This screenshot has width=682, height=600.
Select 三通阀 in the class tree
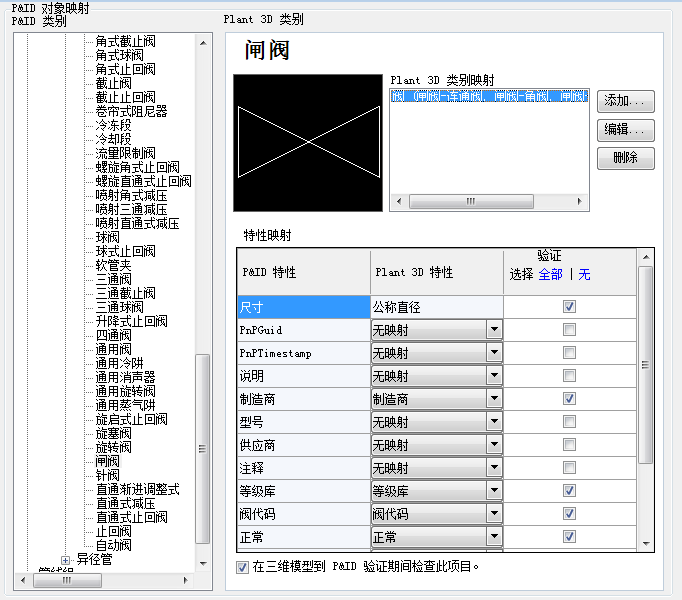(113, 279)
